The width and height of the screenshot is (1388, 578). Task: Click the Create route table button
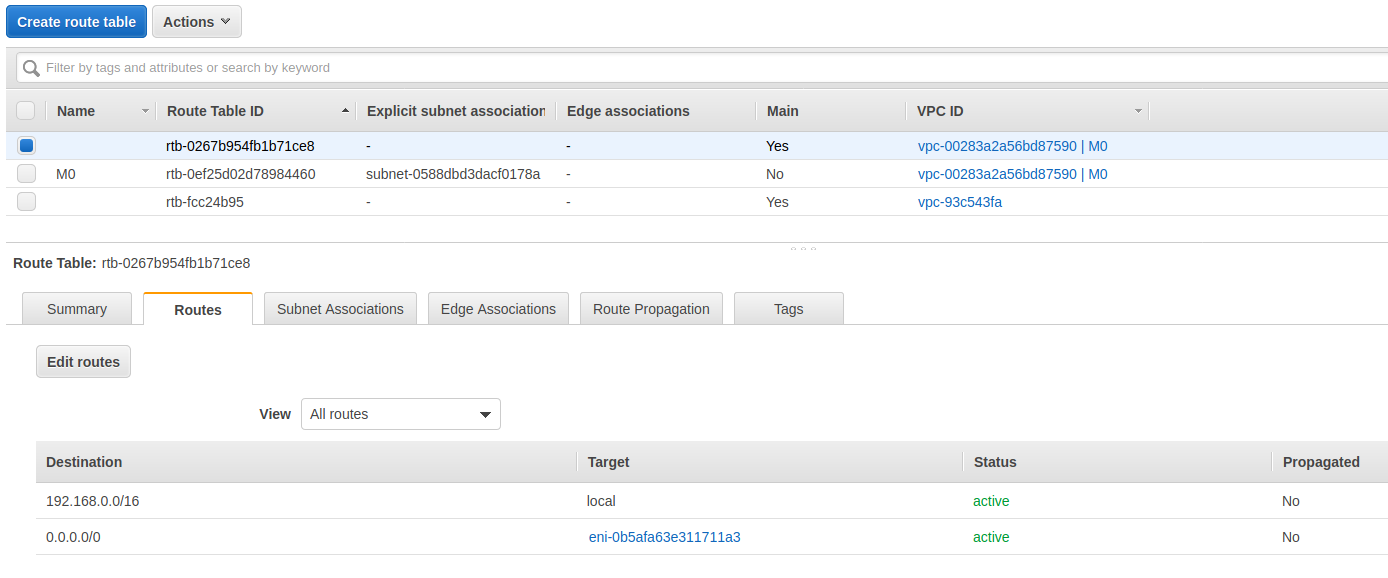click(x=77, y=22)
